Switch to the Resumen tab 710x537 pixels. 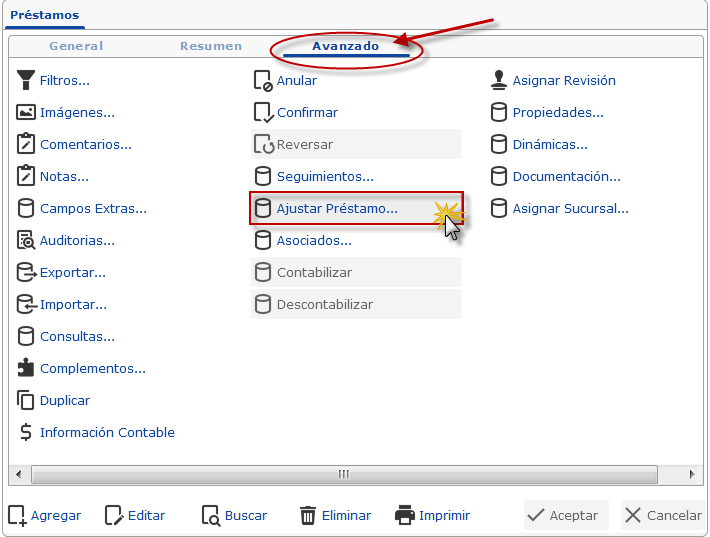click(211, 46)
